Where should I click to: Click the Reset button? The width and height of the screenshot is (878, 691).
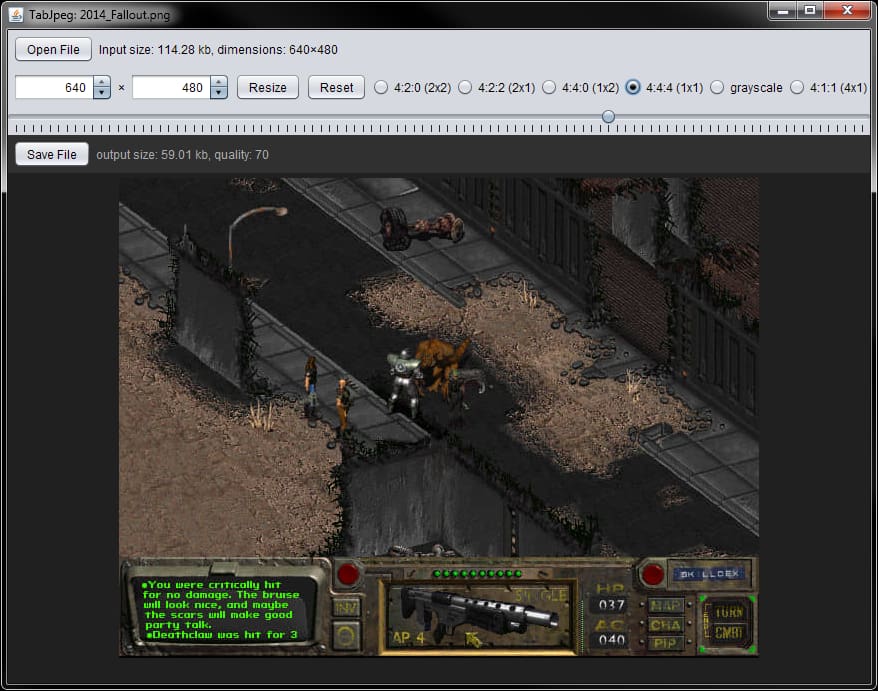(x=337, y=87)
